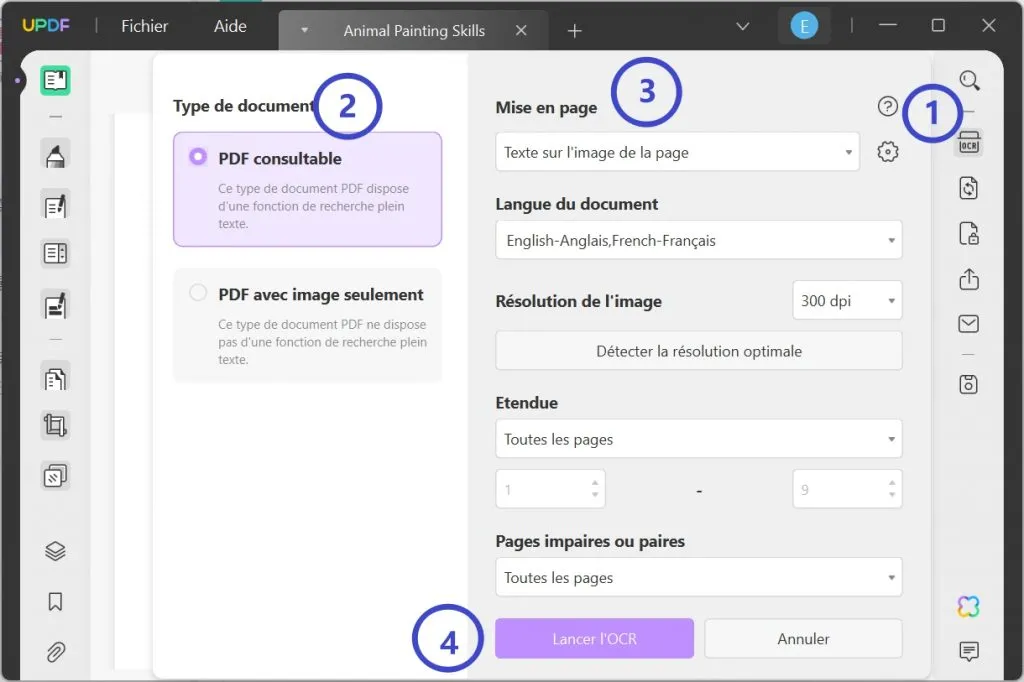The width and height of the screenshot is (1024, 682).
Task: Click Lancer l'OCR button
Action: click(x=594, y=638)
